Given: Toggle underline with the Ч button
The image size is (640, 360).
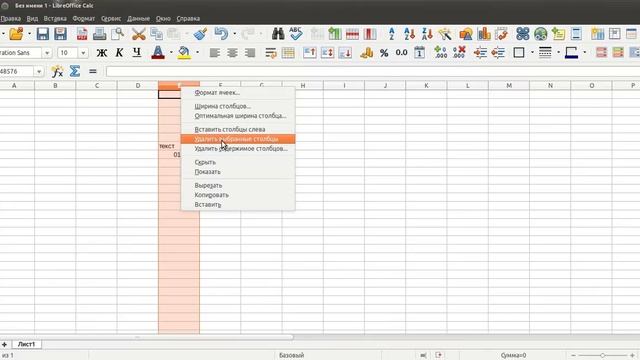Looking at the screenshot, I should click(x=137, y=53).
